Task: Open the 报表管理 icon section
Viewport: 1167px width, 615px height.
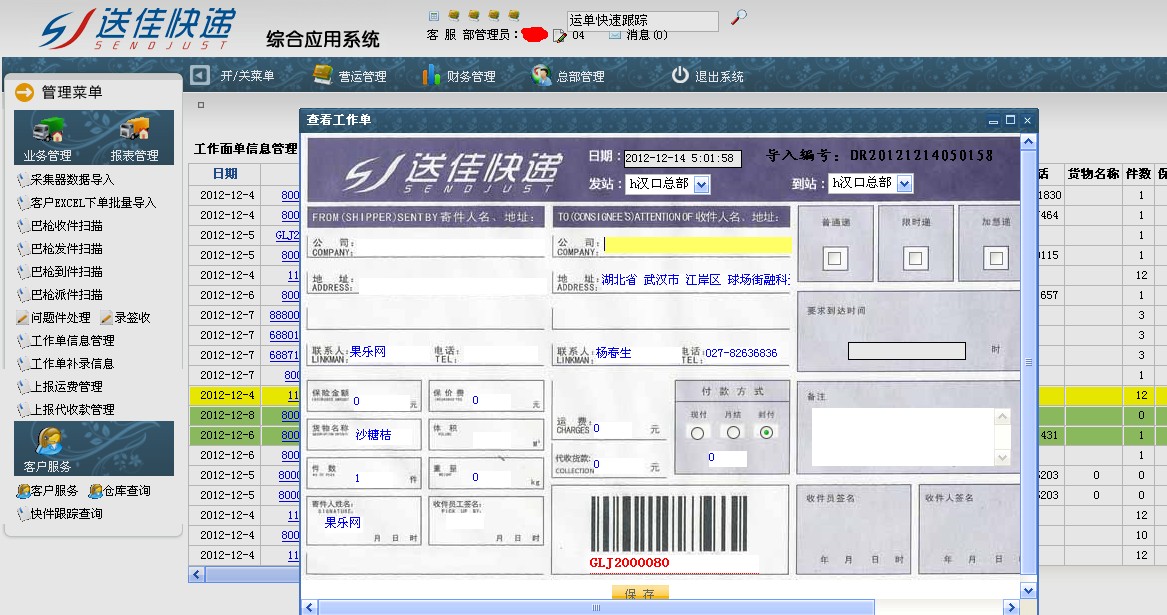Action: (x=134, y=133)
